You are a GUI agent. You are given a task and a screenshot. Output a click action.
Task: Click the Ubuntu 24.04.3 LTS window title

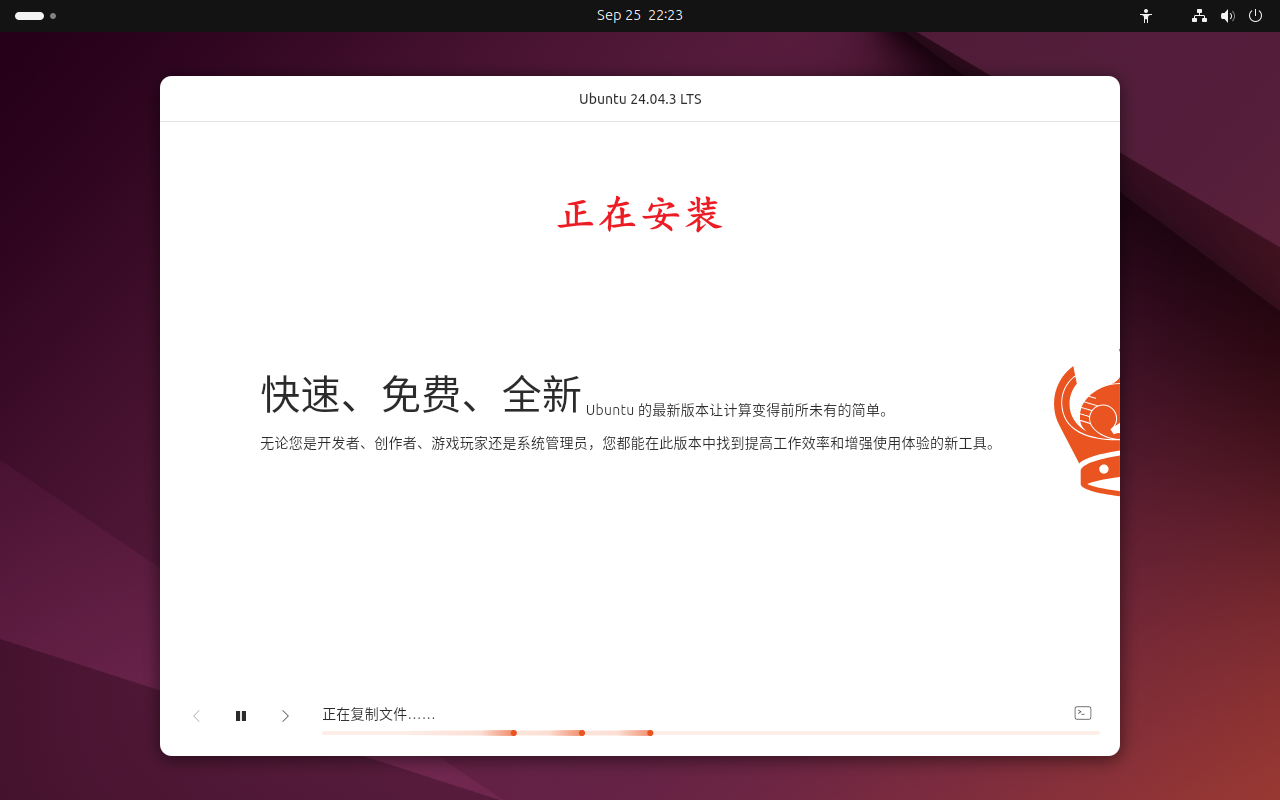(640, 99)
